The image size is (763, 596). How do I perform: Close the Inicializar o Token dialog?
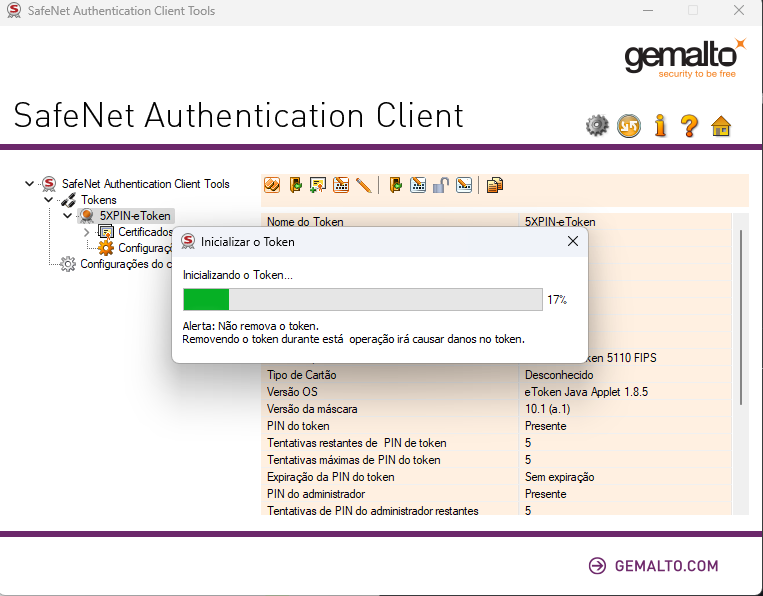click(x=572, y=241)
